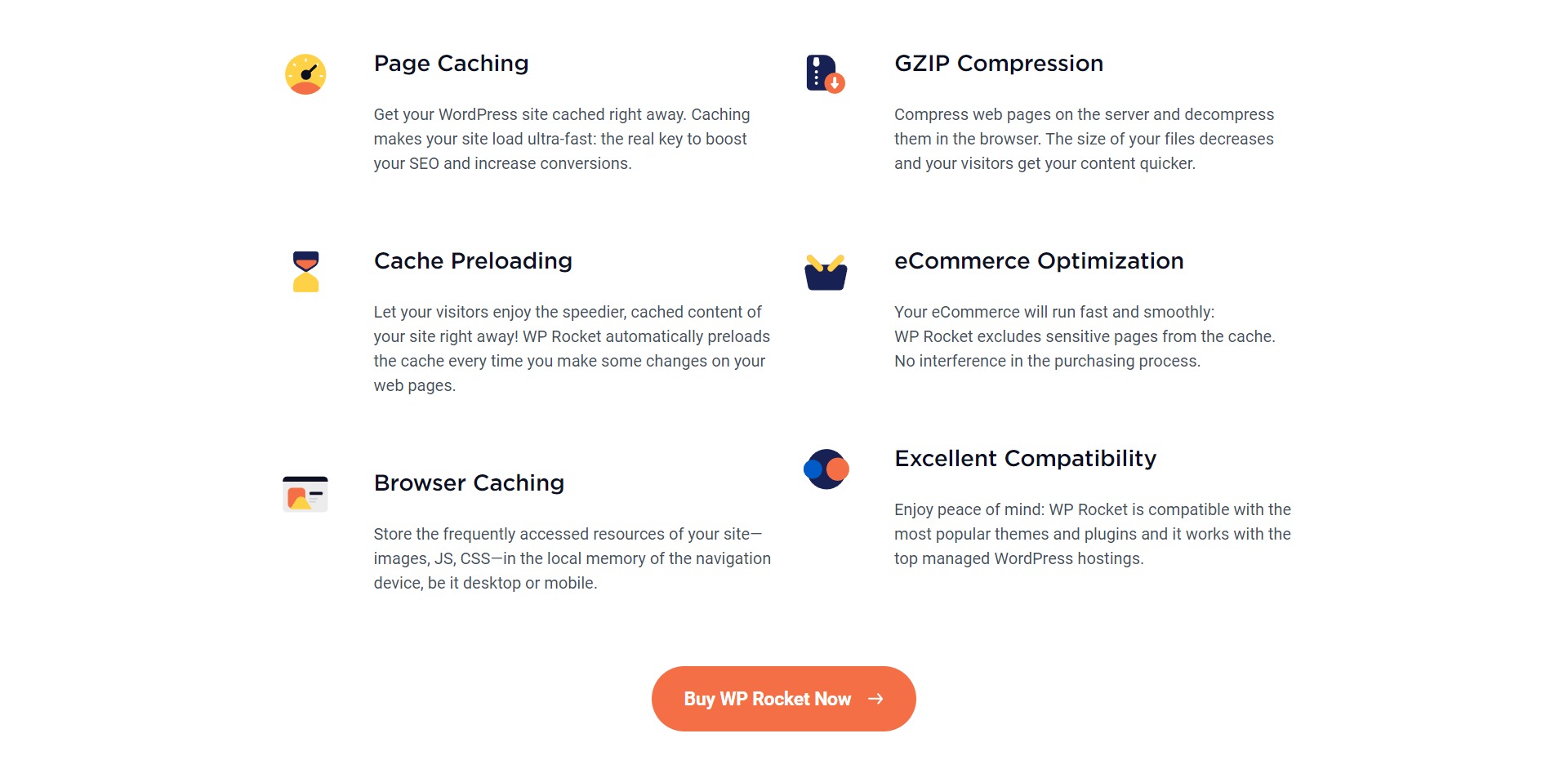Screen dimensions: 1568x769
Task: Select the Page Caching heading
Action: pyautogui.click(x=451, y=64)
